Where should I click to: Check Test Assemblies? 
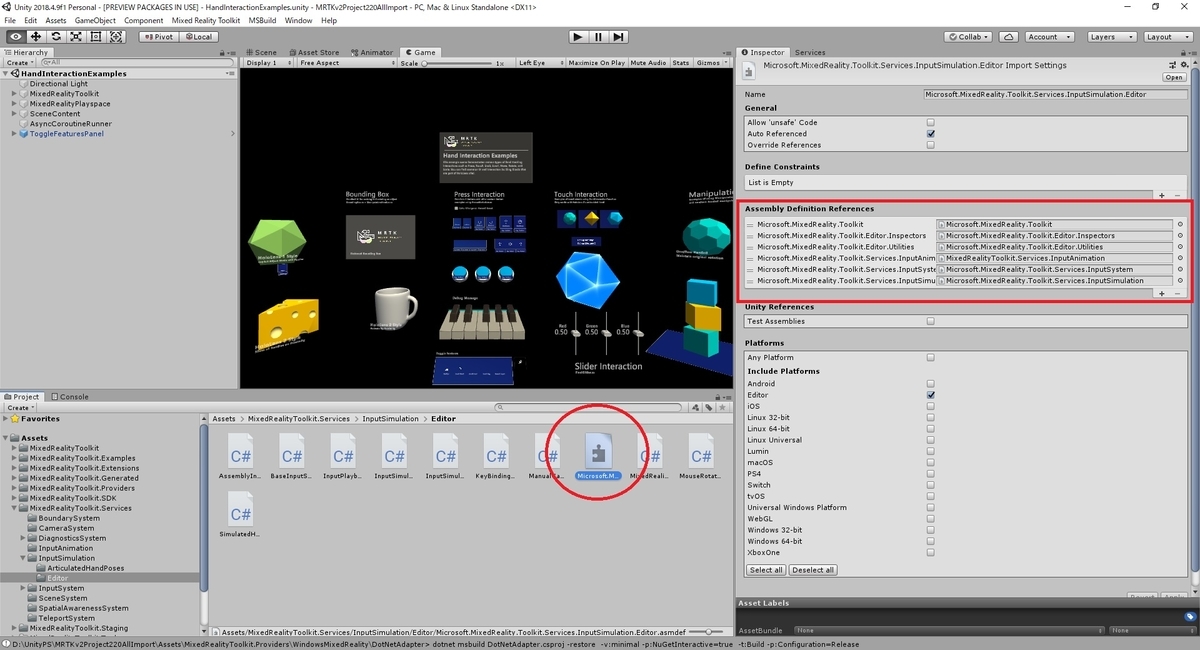930,322
